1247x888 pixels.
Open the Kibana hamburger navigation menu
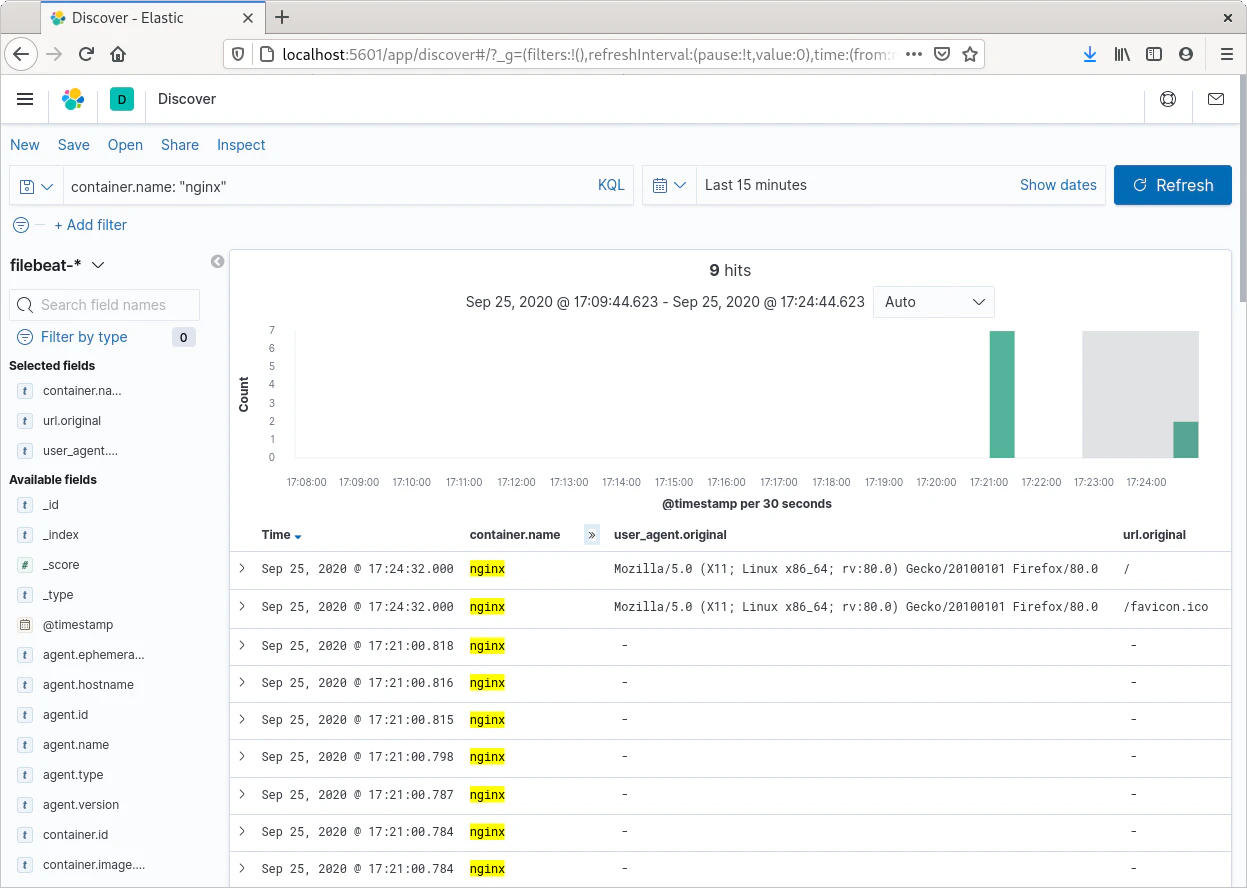(26, 99)
